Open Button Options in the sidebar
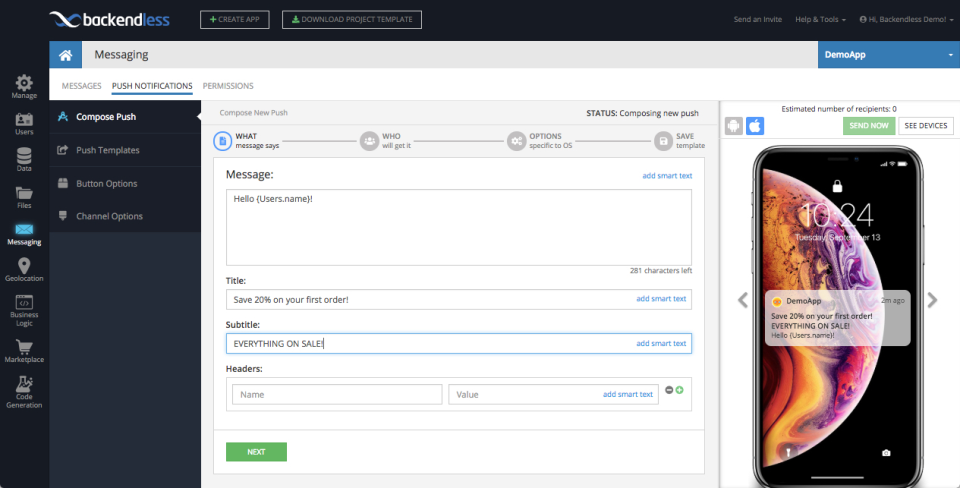This screenshot has height=488, width=960. (x=125, y=184)
